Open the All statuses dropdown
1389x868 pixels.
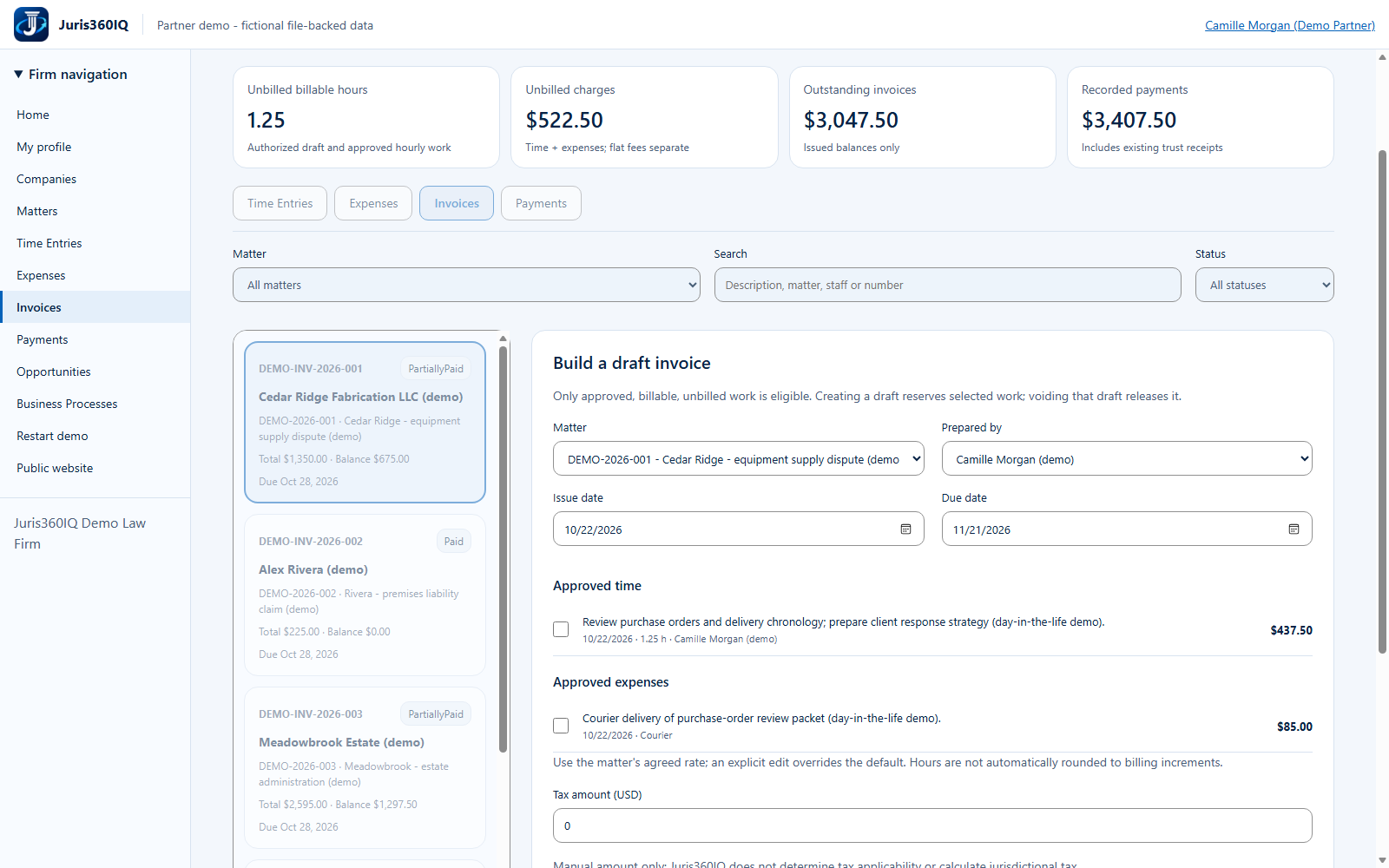[x=1264, y=285]
